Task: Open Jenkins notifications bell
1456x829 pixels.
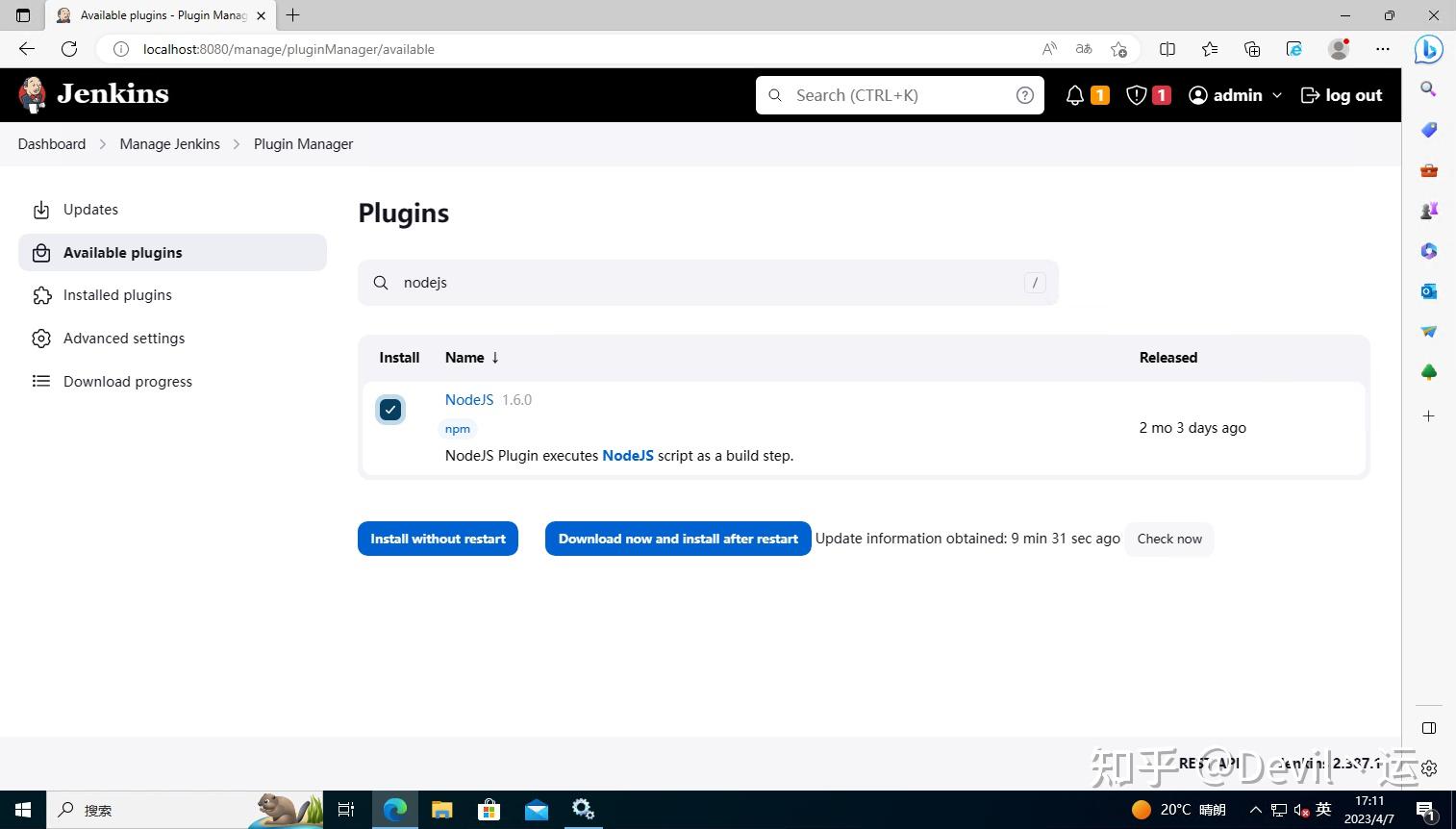Action: click(1075, 94)
